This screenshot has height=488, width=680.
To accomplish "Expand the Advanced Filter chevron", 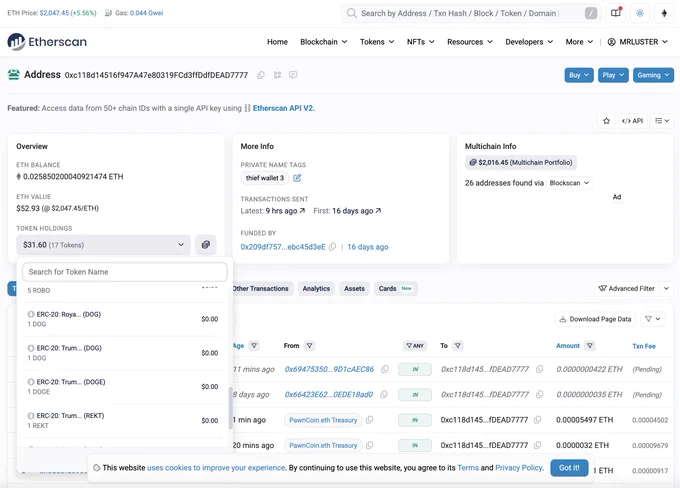I will (666, 288).
